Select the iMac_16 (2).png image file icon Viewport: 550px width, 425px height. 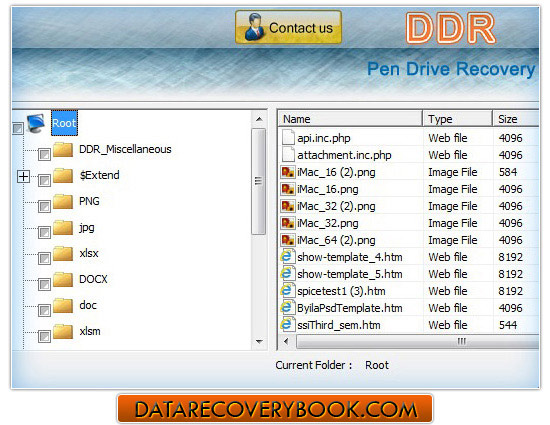click(x=288, y=172)
